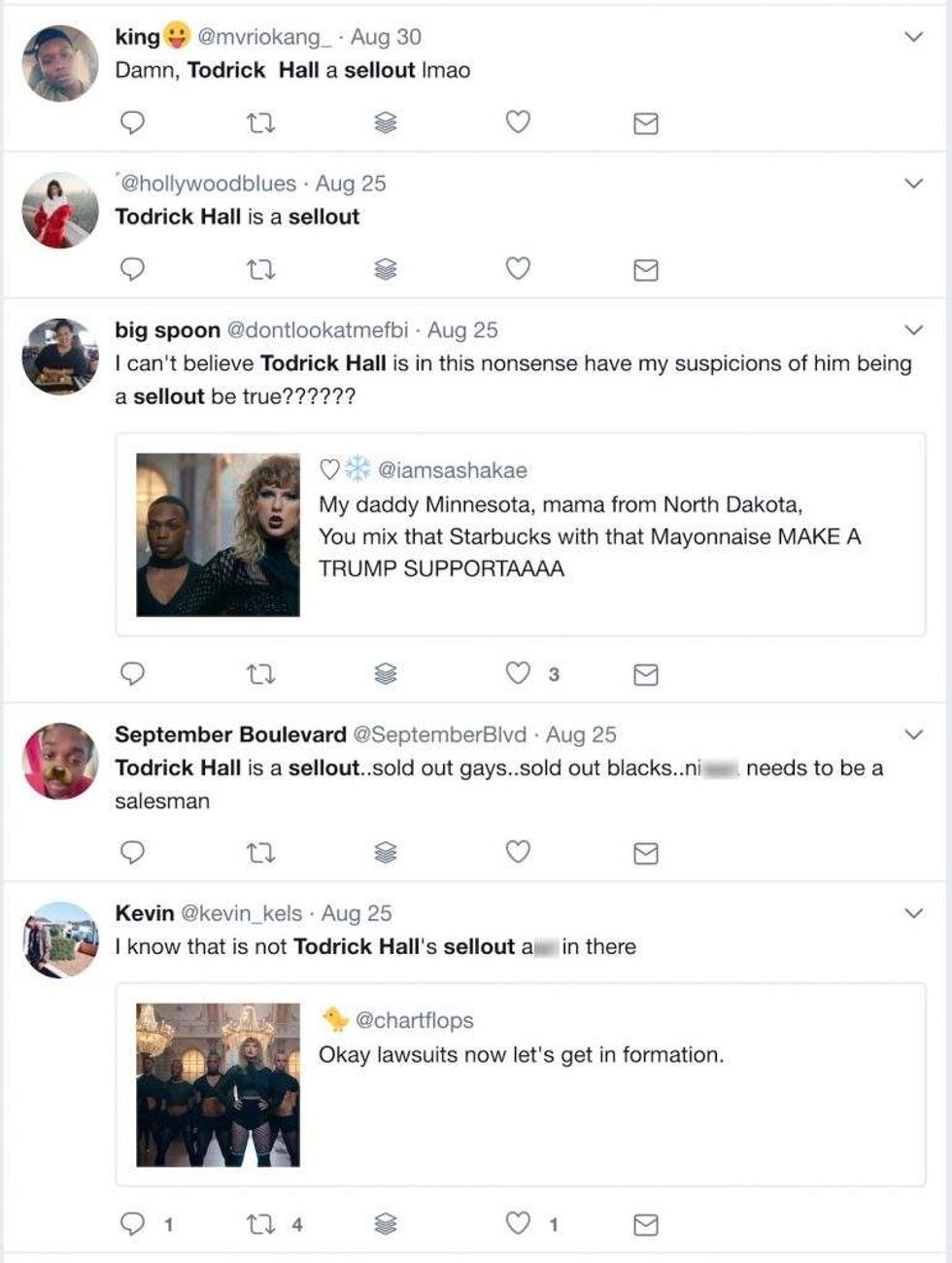Open the layers icon on big spoon's tweet
Image resolution: width=952 pixels, height=1263 pixels.
pyautogui.click(x=386, y=673)
